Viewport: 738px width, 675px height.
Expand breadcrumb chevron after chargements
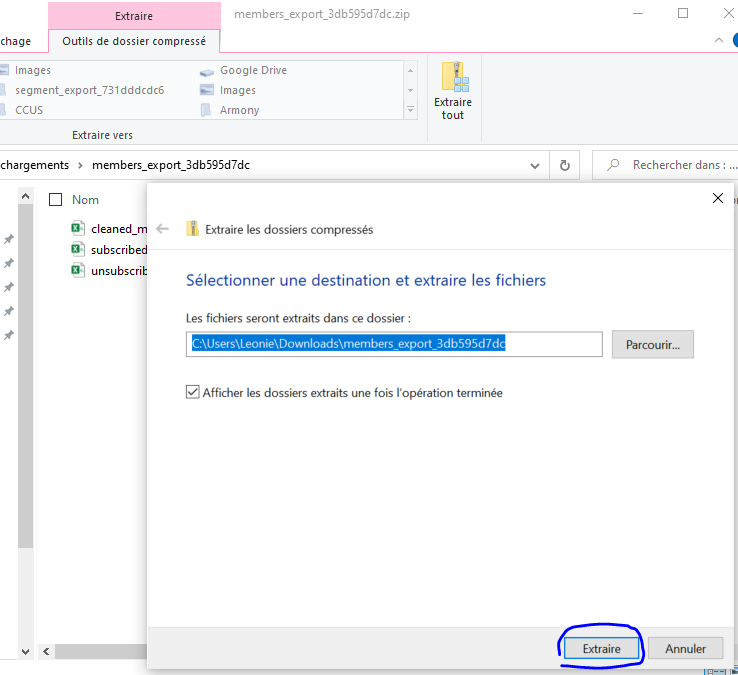(80, 165)
